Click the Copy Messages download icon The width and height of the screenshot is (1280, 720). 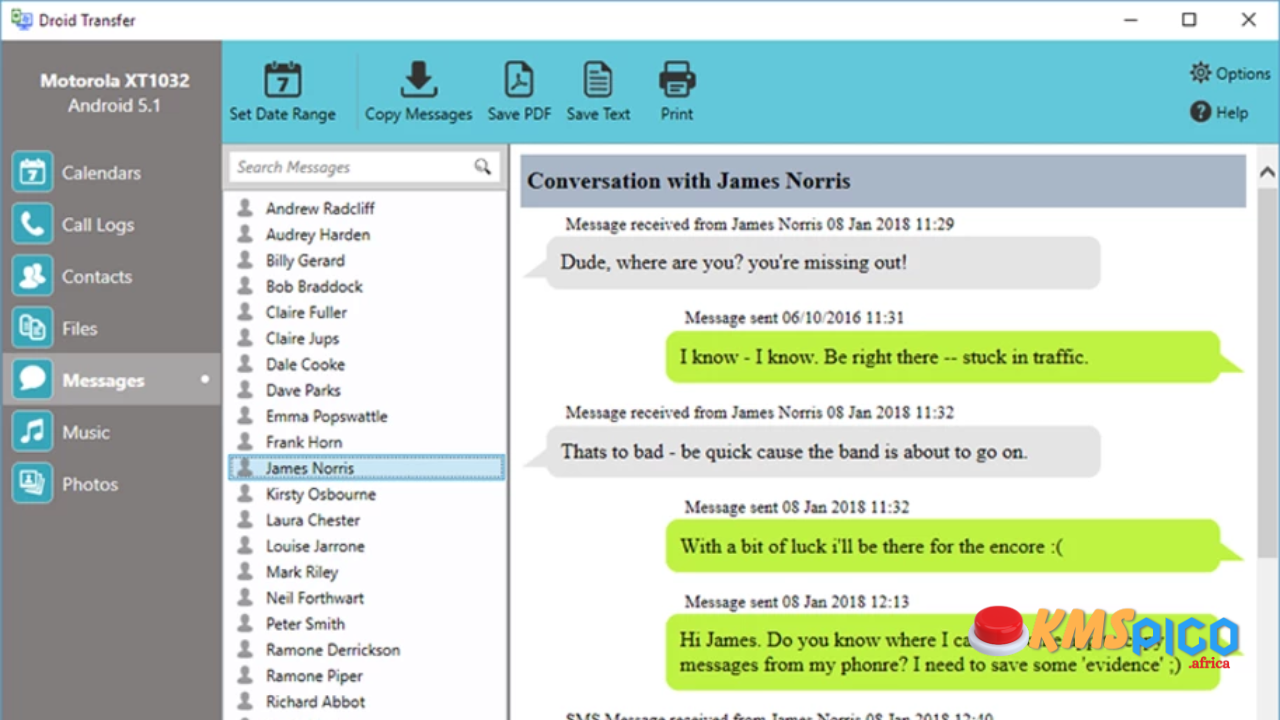(418, 79)
